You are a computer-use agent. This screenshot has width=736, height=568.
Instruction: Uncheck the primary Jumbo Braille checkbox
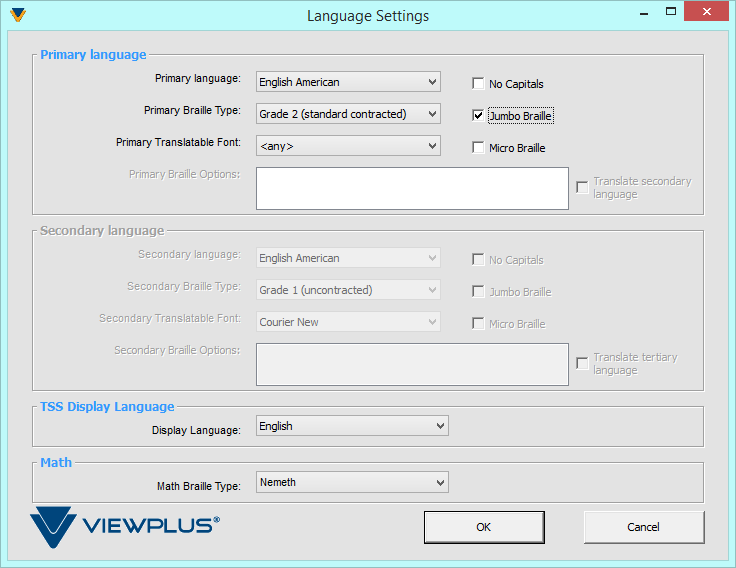pyautogui.click(x=479, y=116)
